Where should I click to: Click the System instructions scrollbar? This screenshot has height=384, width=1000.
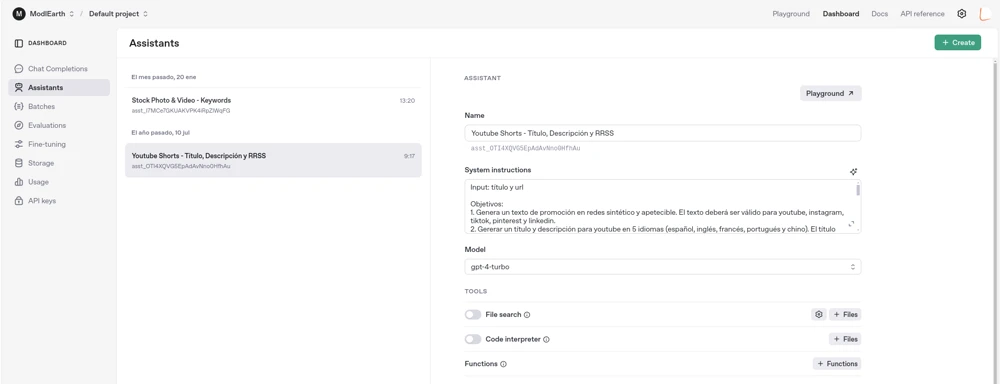tap(858, 189)
